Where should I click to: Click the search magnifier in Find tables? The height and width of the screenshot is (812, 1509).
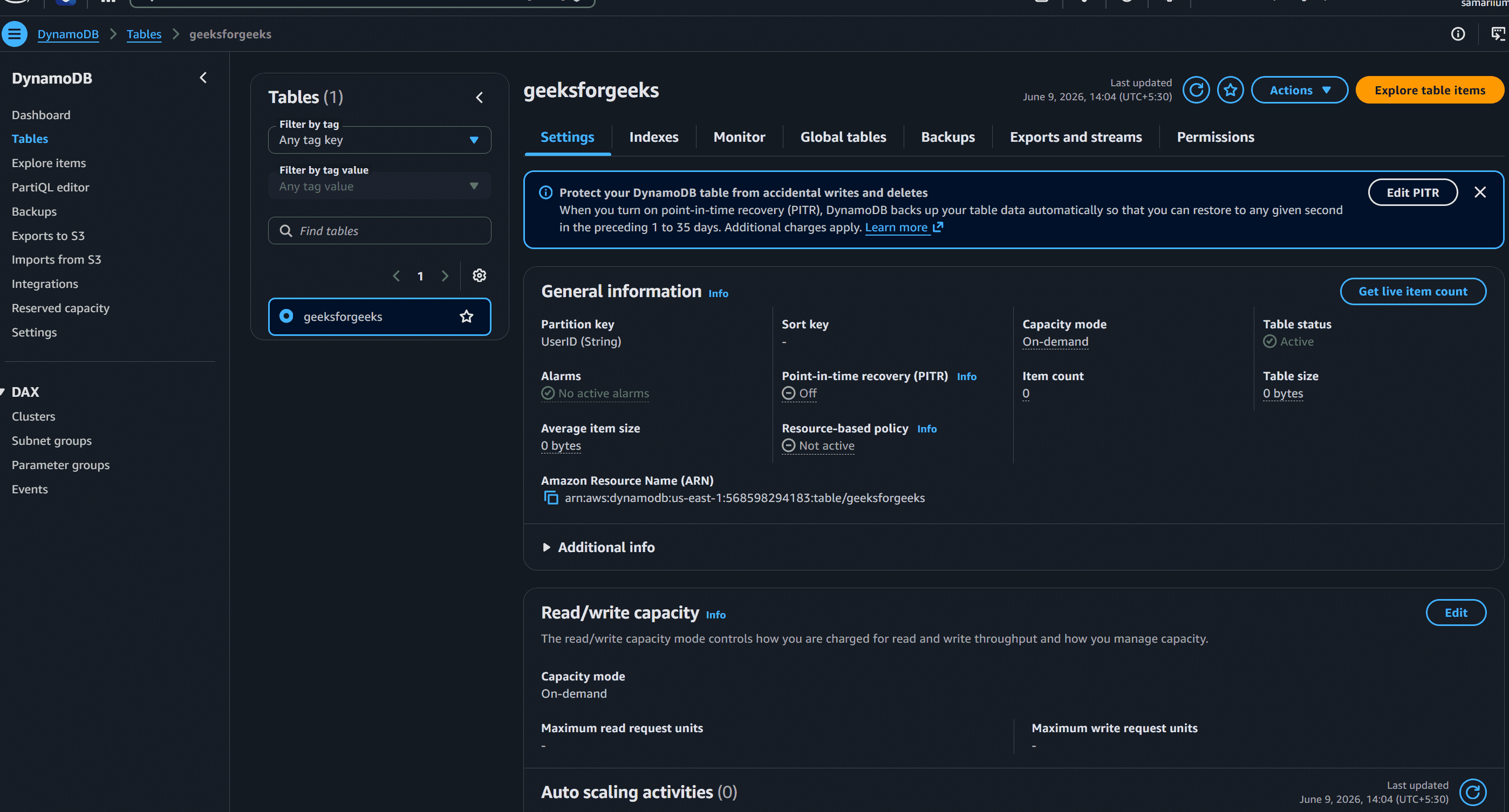(286, 231)
